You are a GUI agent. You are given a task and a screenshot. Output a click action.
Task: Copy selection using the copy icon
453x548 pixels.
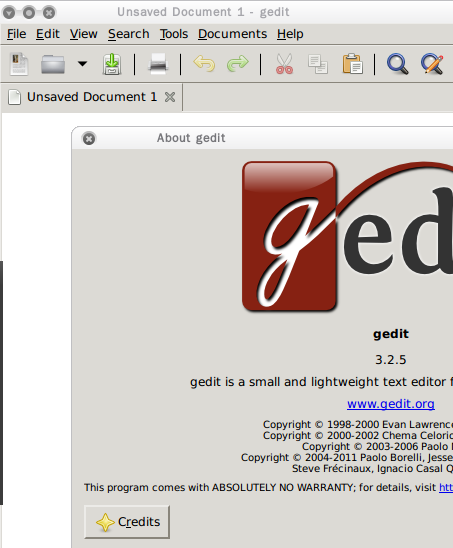coord(318,64)
